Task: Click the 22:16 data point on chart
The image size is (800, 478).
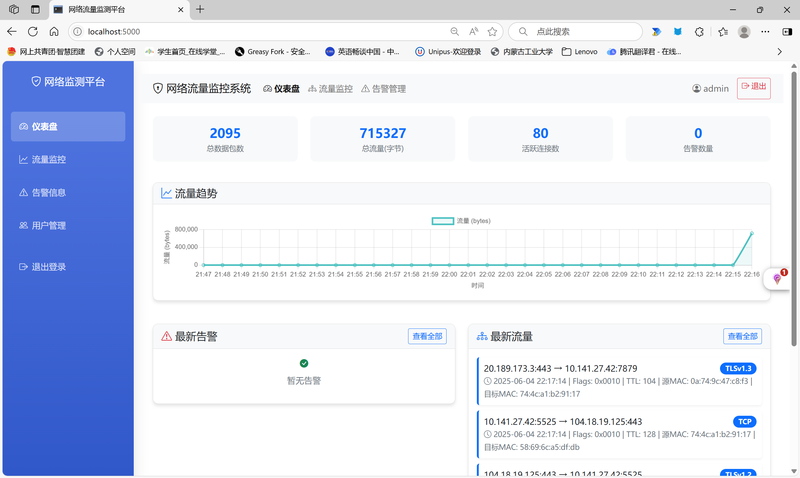Action: pos(752,233)
